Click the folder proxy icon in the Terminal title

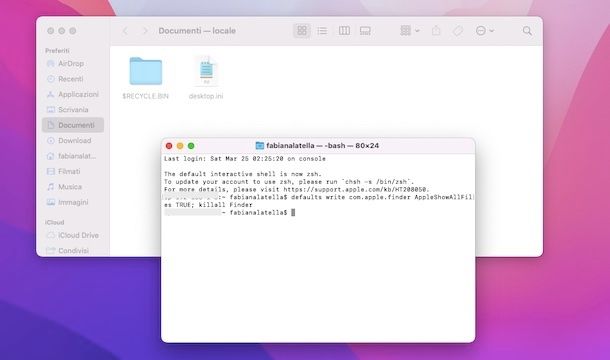[259, 146]
